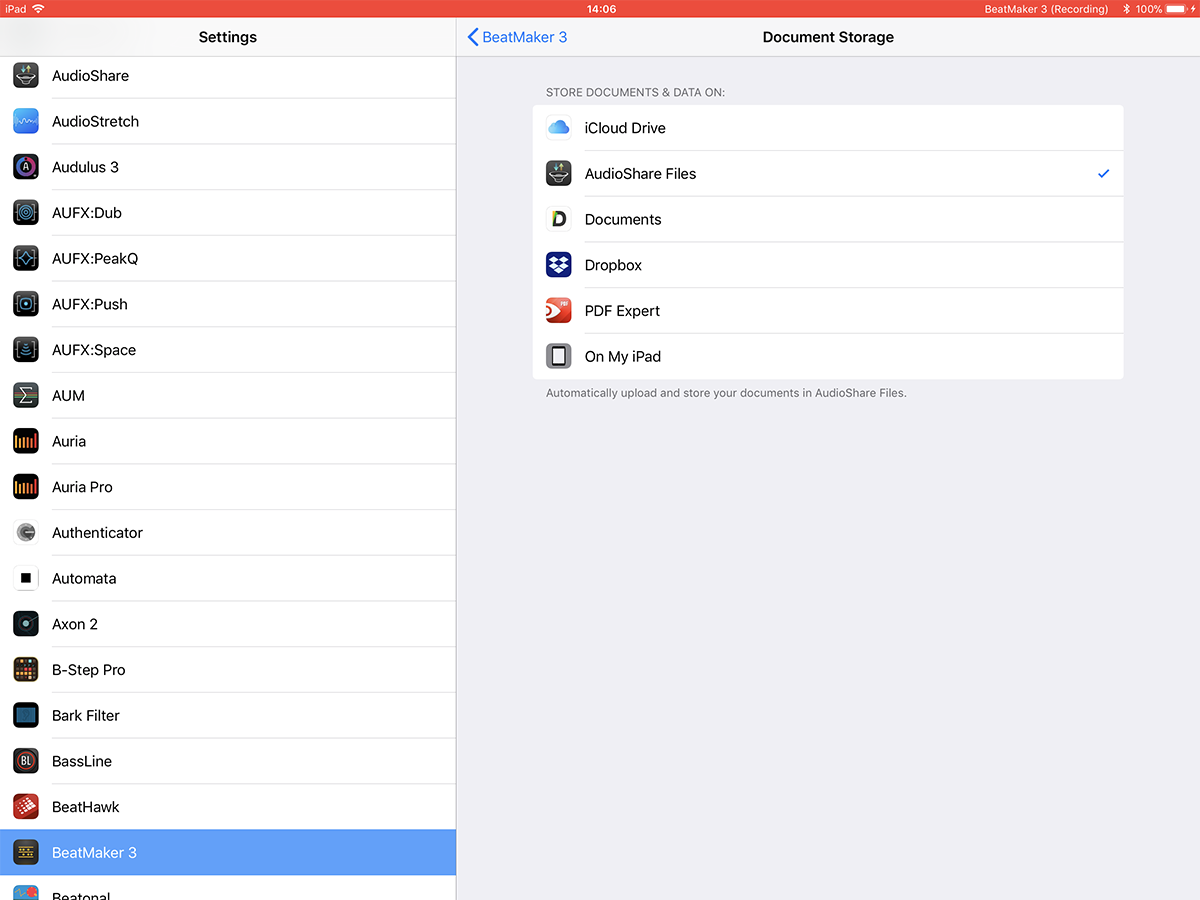
Task: Tap the AudioStretch waveform icon
Action: [x=26, y=121]
